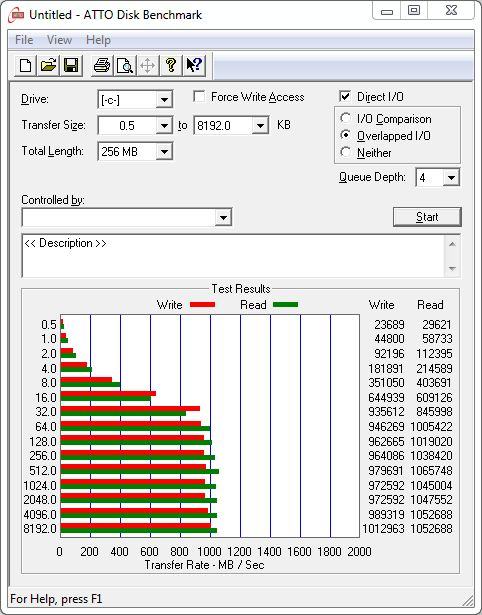This screenshot has height=615, width=482.
Task: Open a benchmark file with the folder icon
Action: click(x=48, y=65)
